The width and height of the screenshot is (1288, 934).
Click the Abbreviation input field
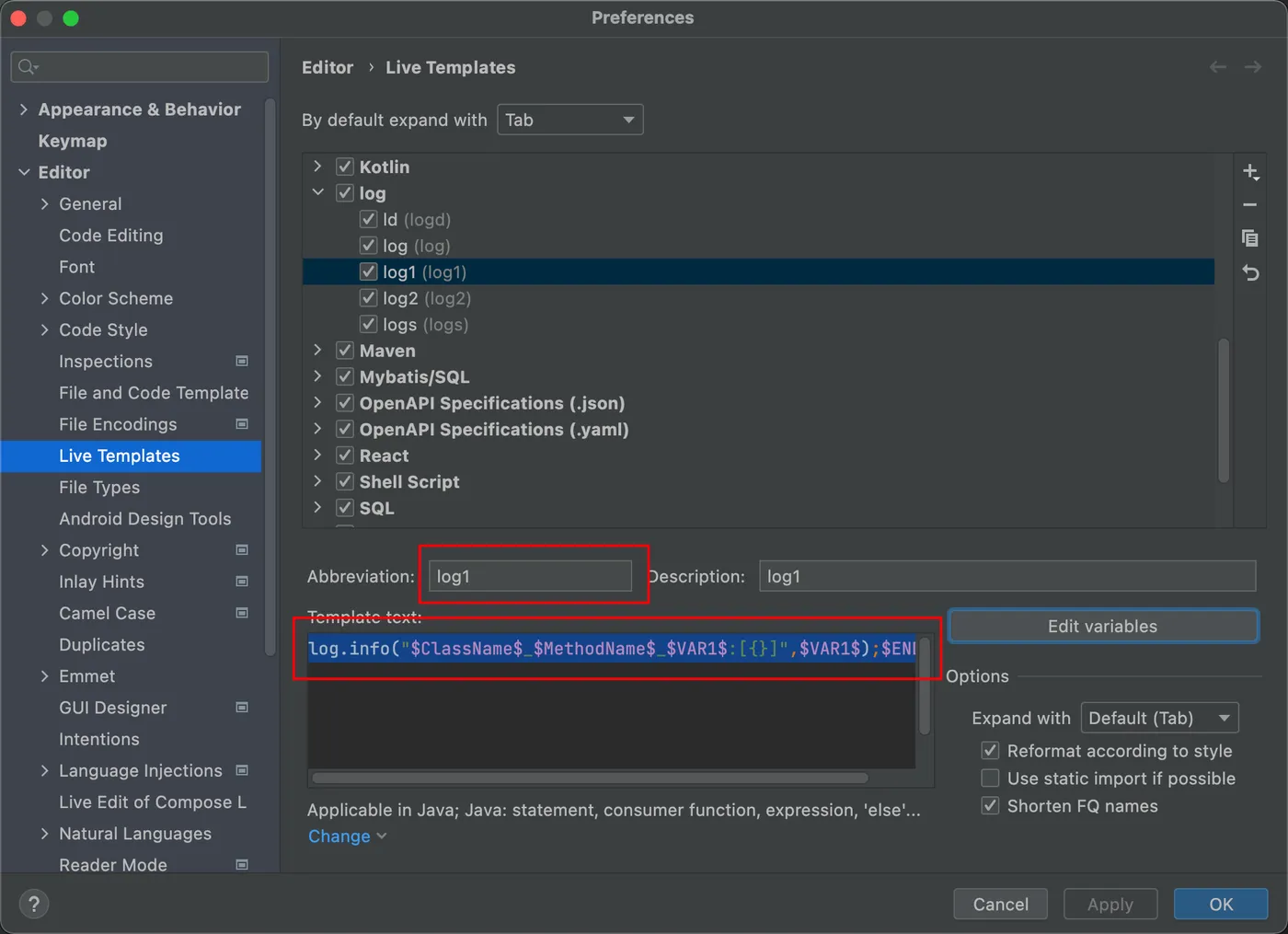click(530, 576)
